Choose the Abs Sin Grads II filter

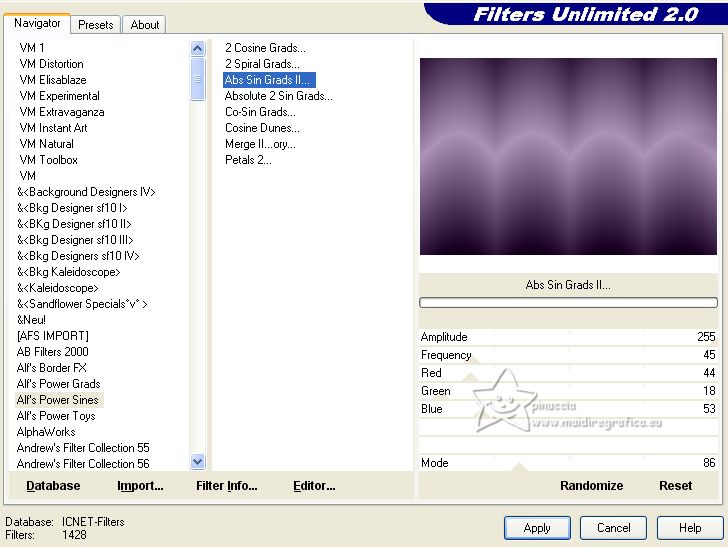click(x=267, y=80)
